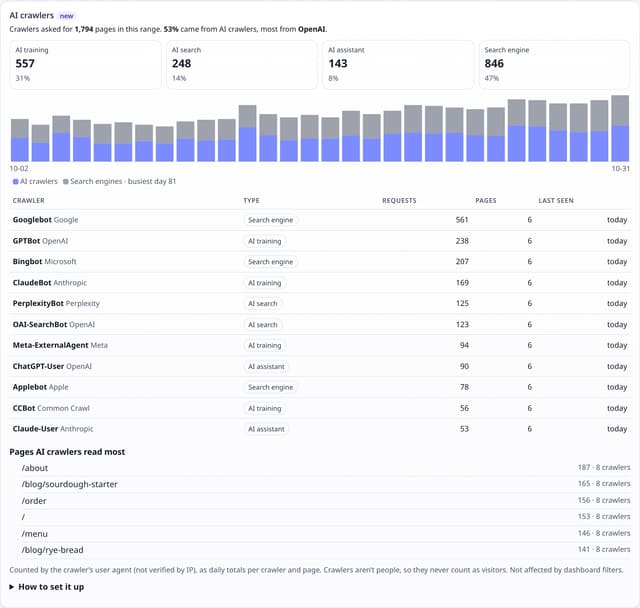Click the AI training tag in ClaudeBot row
Screen dimensions: 640x608
[265, 283]
